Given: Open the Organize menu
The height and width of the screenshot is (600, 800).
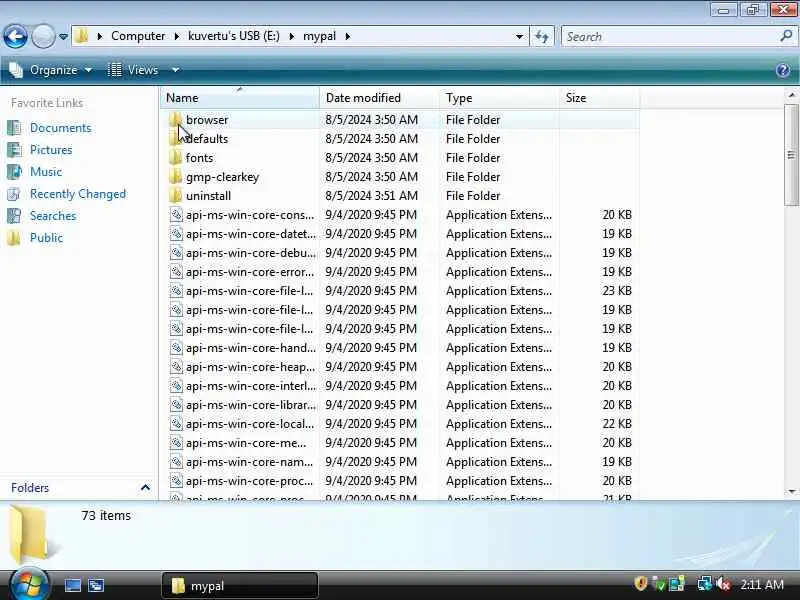Looking at the screenshot, I should pyautogui.click(x=51, y=70).
